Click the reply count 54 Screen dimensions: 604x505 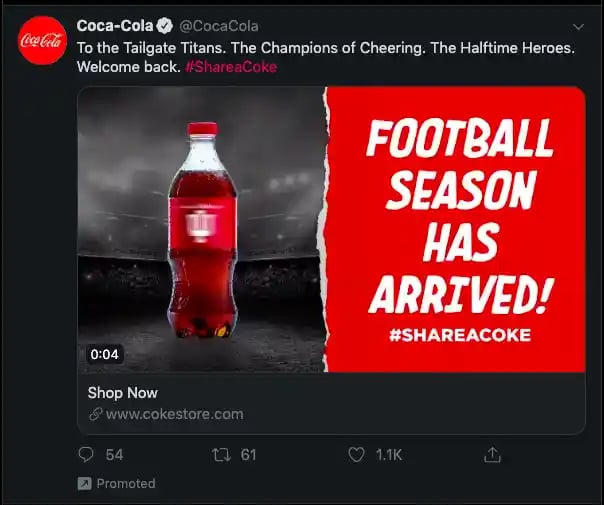[114, 455]
